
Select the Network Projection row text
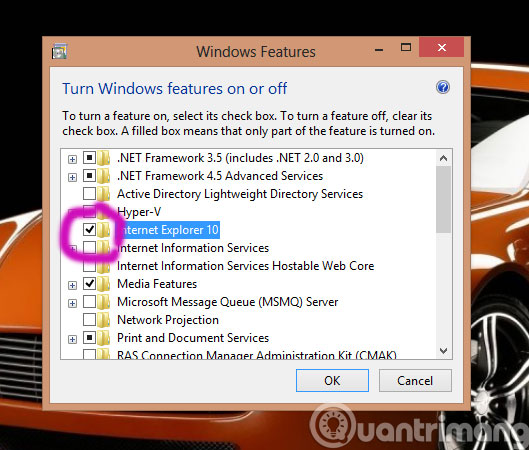(168, 320)
